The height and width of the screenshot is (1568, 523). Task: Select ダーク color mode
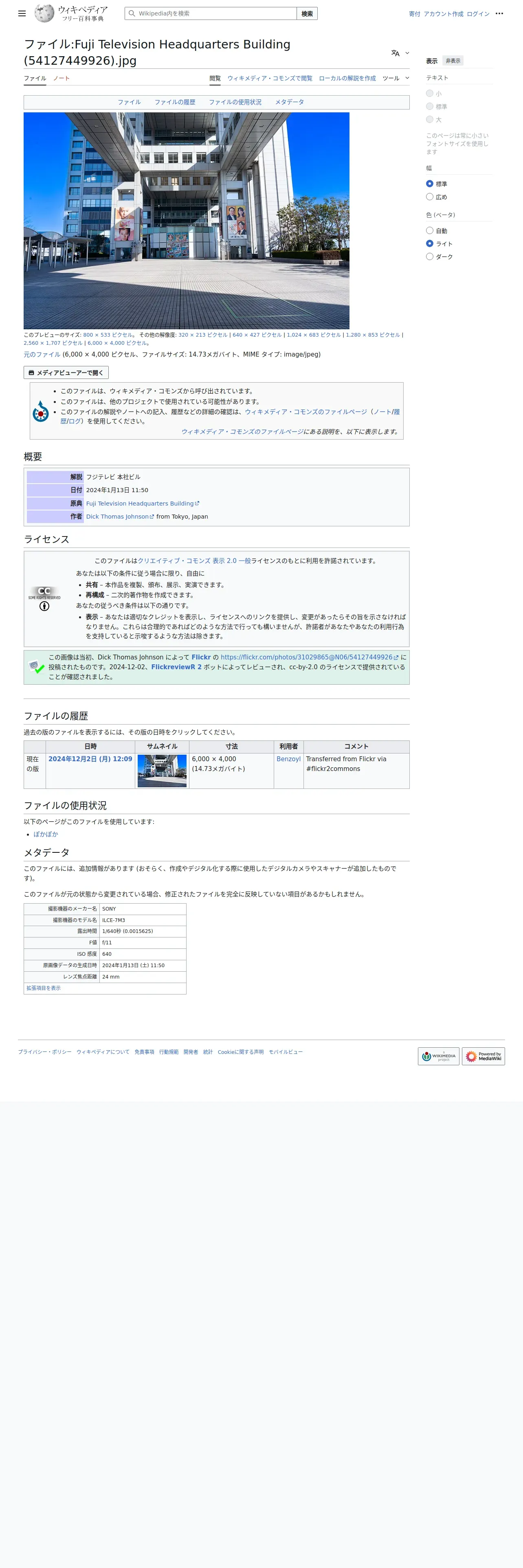coord(430,257)
